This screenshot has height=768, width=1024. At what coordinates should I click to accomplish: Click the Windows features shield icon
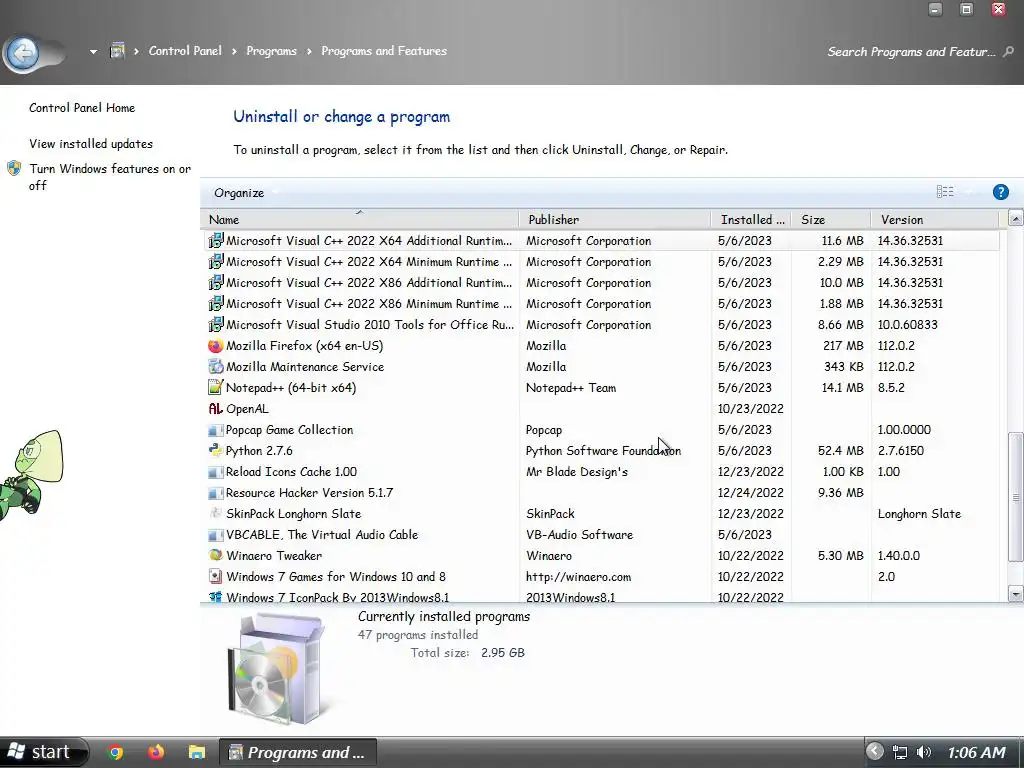(x=14, y=168)
